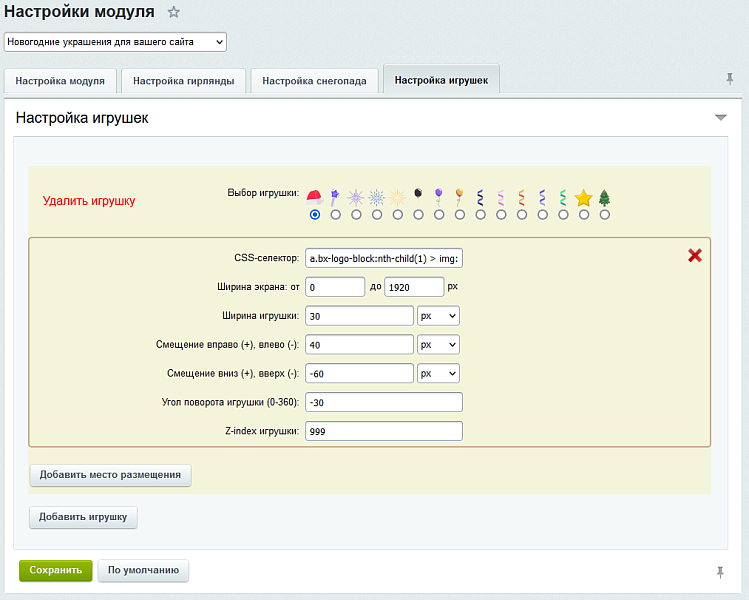The height and width of the screenshot is (600, 749).
Task: Open the vertical offset unit dropdown
Action: click(438, 373)
